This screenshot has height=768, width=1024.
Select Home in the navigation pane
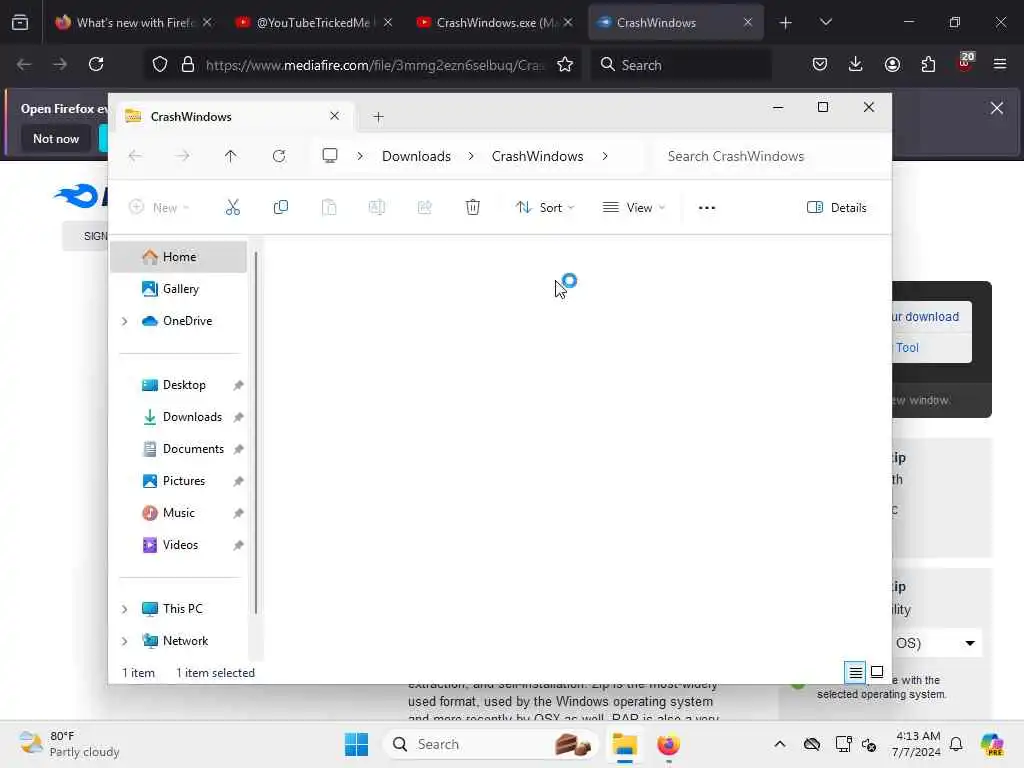click(179, 257)
